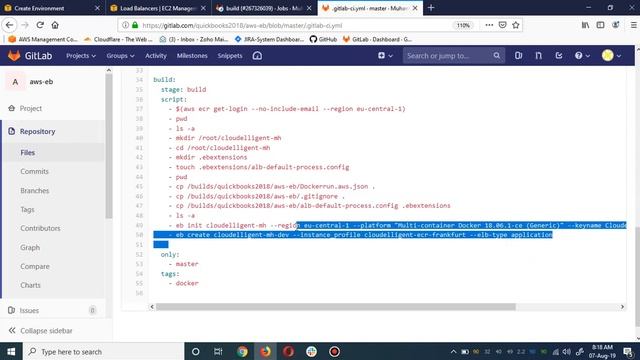Open the aws-eb project avatar link
640x360 pixels.
pyautogui.click(x=15, y=82)
